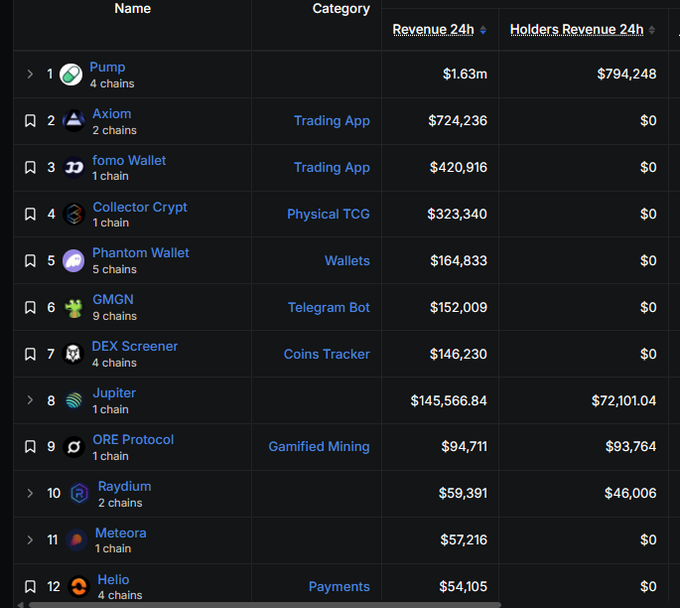Image resolution: width=680 pixels, height=608 pixels.
Task: Bookmark the fomo Wallet row
Action: (x=30, y=167)
